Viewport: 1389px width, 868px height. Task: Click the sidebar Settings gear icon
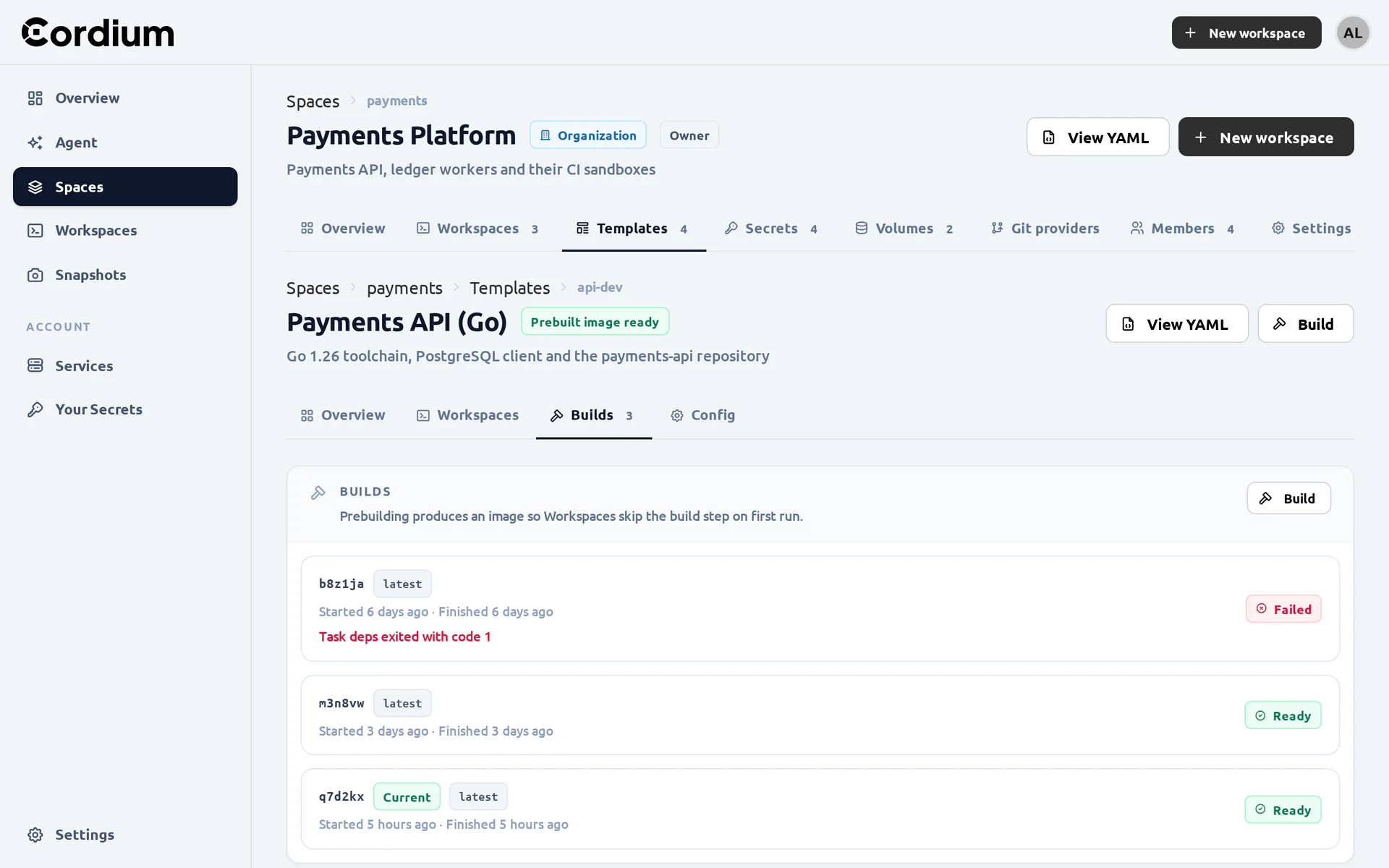point(35,835)
